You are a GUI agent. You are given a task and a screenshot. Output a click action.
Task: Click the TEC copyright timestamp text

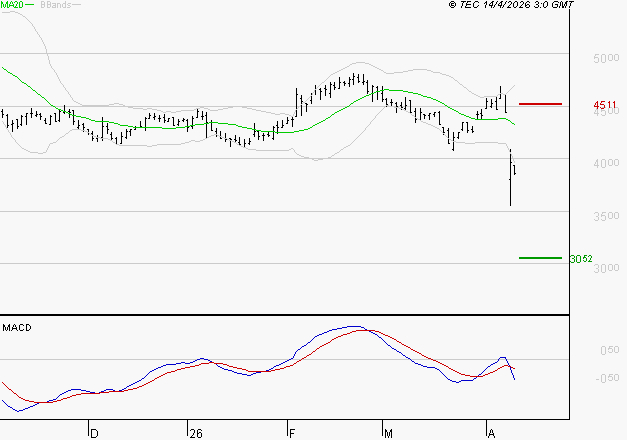(511, 5)
